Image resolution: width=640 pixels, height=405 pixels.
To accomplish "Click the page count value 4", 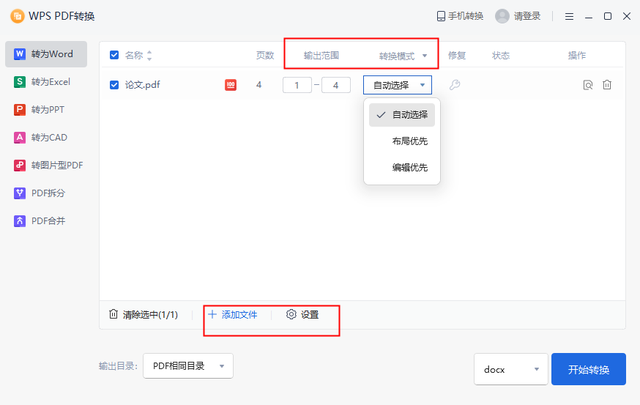I will pos(259,85).
